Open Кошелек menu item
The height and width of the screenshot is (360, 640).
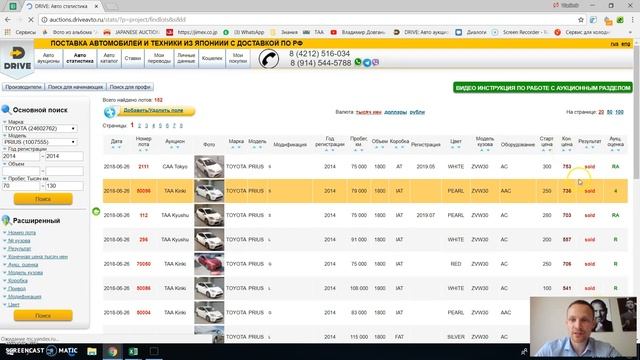pos(212,58)
